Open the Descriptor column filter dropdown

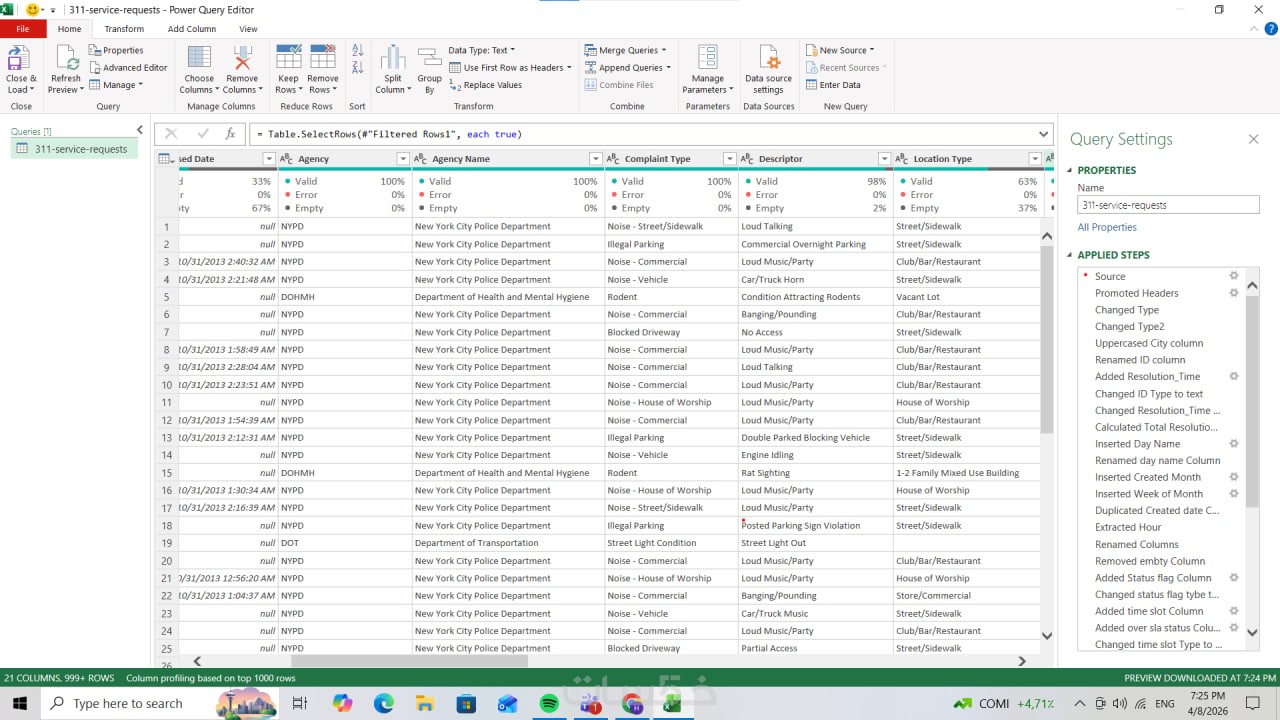(x=884, y=159)
